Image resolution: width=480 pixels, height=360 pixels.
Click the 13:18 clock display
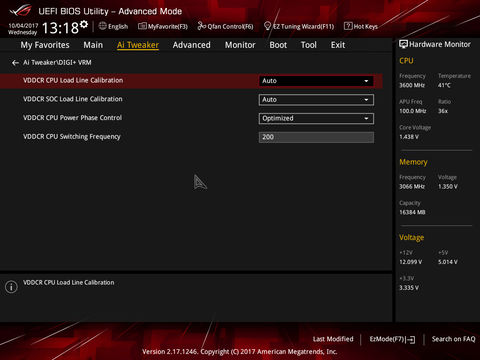click(60, 28)
